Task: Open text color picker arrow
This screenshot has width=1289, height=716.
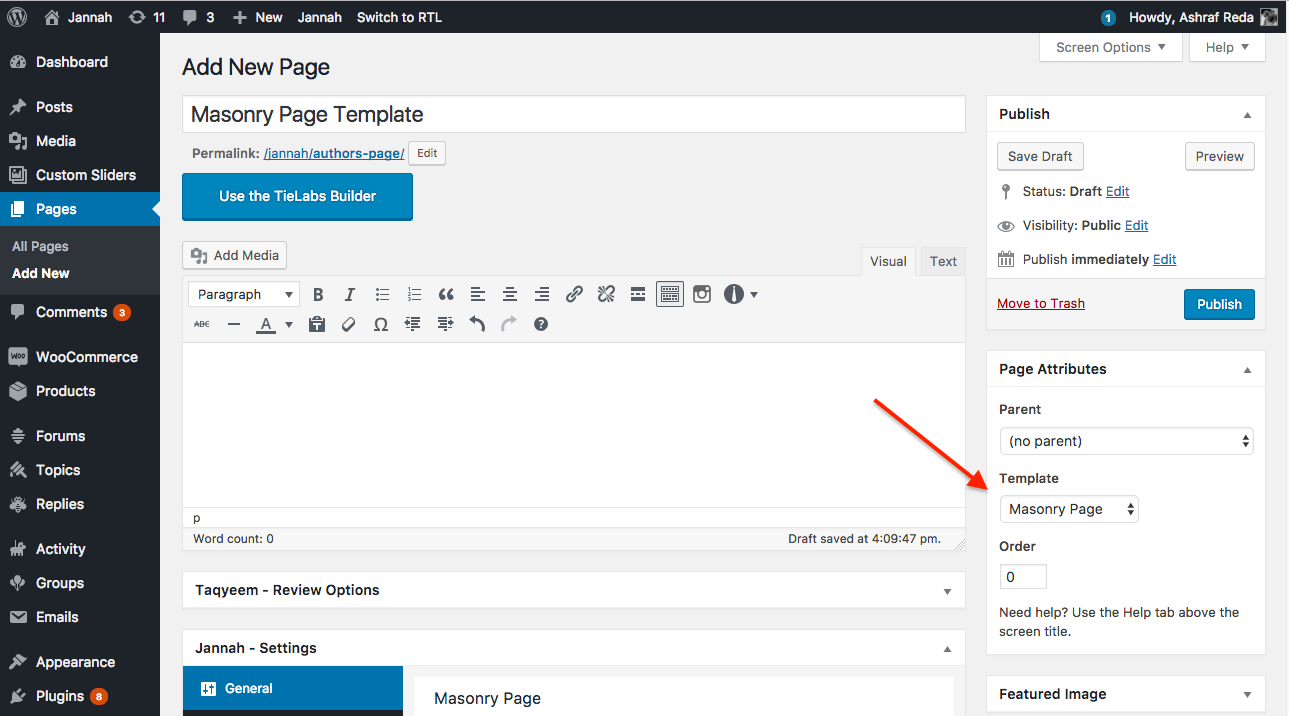Action: [x=289, y=324]
